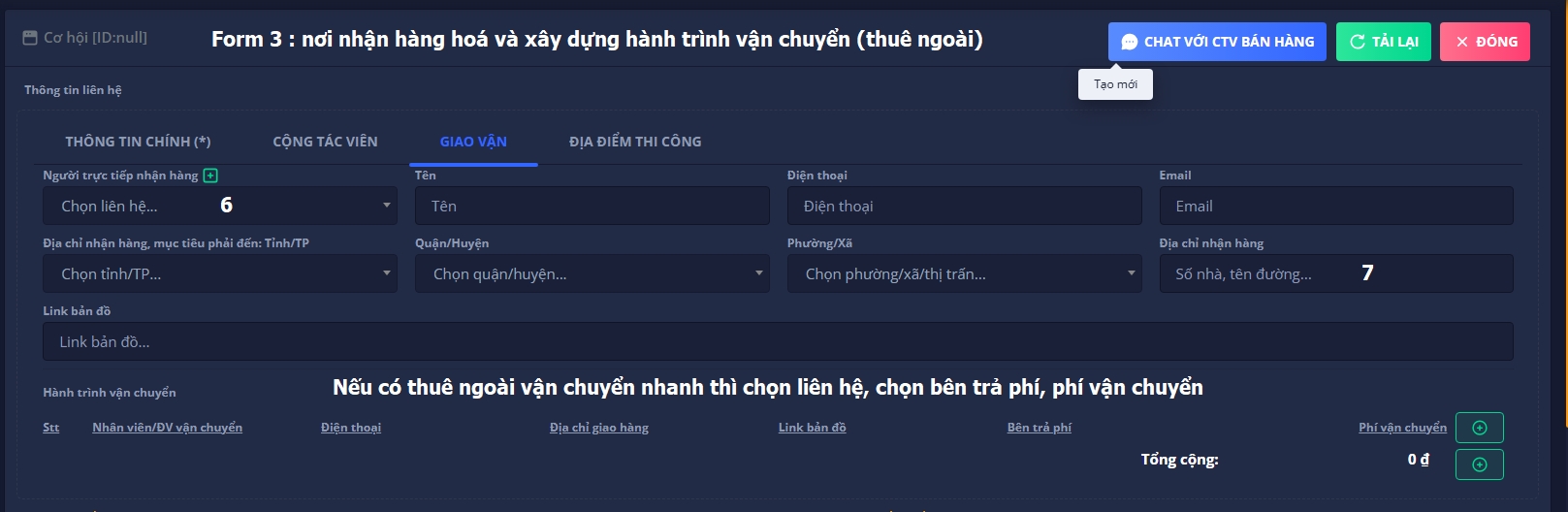Click the wide Link bản đồ input field
This screenshot has width=1568, height=512.
point(777,342)
